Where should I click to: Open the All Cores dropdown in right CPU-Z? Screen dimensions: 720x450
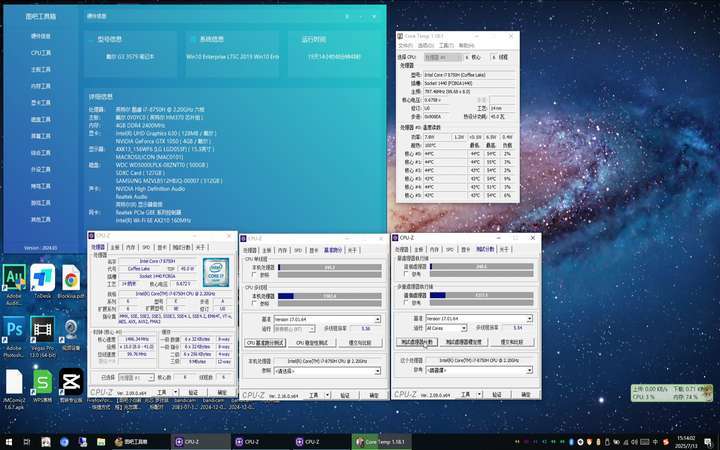click(446, 328)
